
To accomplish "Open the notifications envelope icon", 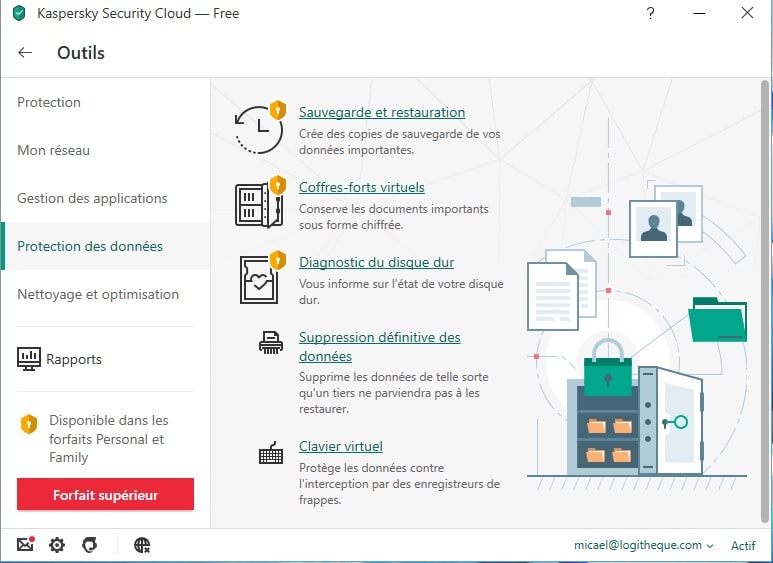I will coord(26,545).
